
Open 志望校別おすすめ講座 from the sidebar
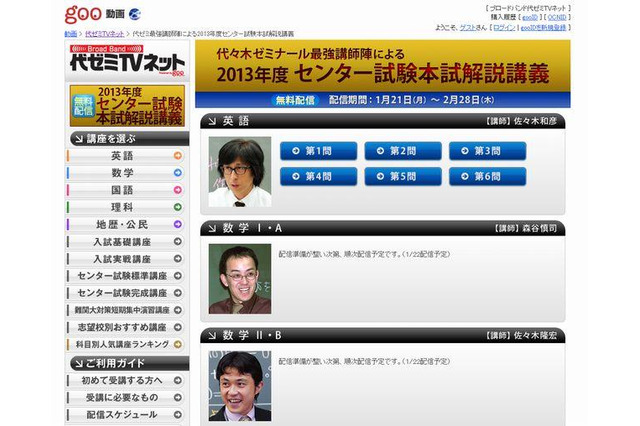(x=125, y=327)
